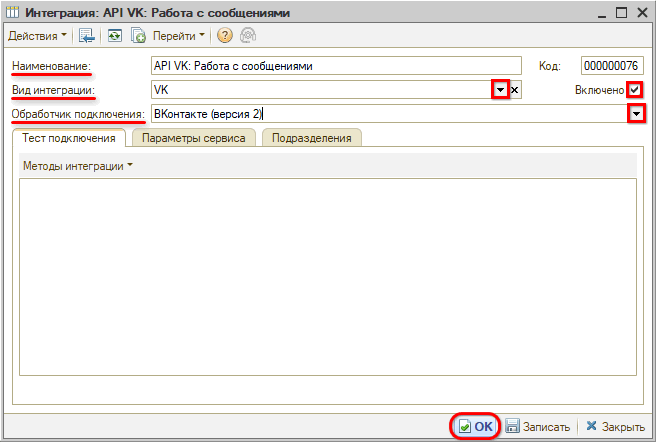Switch to the Параметры сервиса tab
This screenshot has height=442, width=656.
[193, 138]
